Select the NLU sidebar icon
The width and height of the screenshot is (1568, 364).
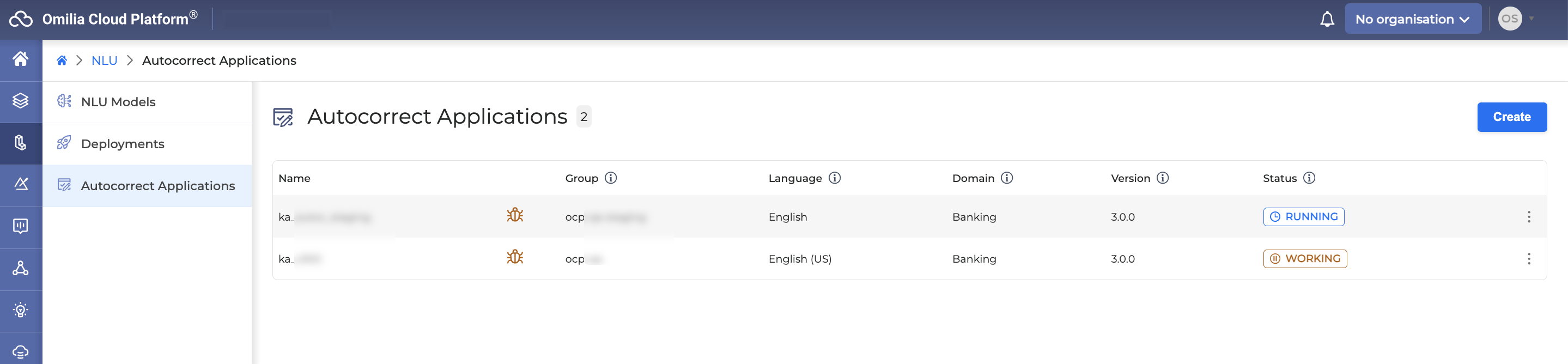tap(21, 142)
